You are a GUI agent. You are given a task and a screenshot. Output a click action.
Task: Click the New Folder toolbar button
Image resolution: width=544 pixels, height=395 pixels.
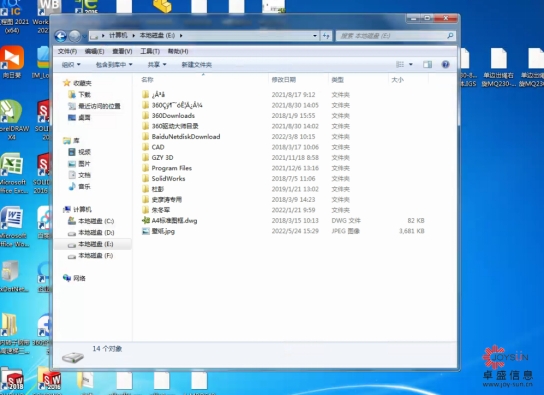point(196,65)
